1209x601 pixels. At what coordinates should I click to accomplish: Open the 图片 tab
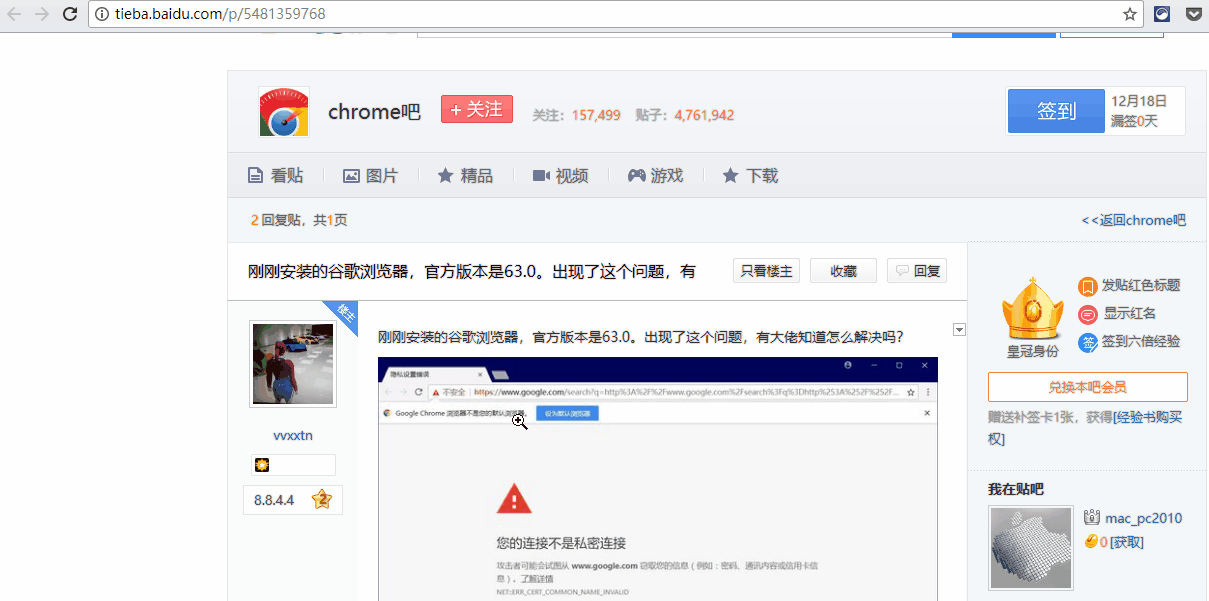[371, 176]
